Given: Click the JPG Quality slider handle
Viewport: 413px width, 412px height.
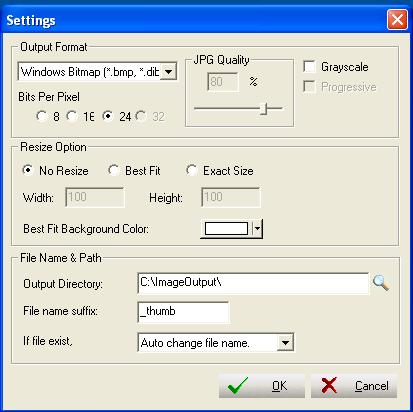Looking at the screenshot, I should coord(264,108).
